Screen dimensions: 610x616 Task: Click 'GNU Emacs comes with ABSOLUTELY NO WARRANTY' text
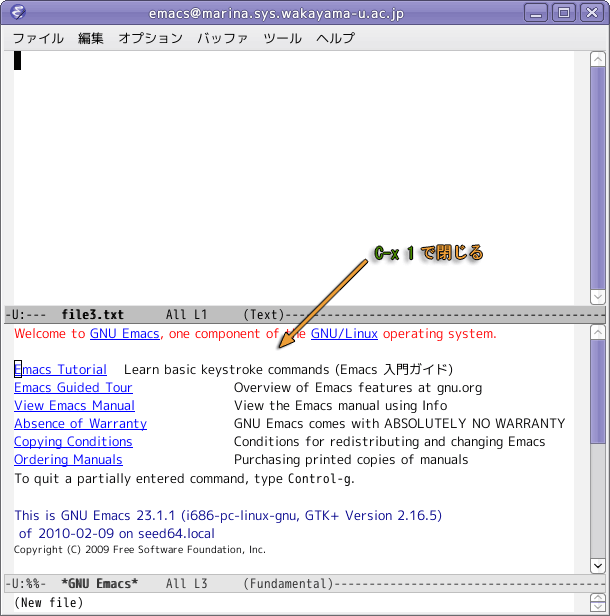point(399,424)
